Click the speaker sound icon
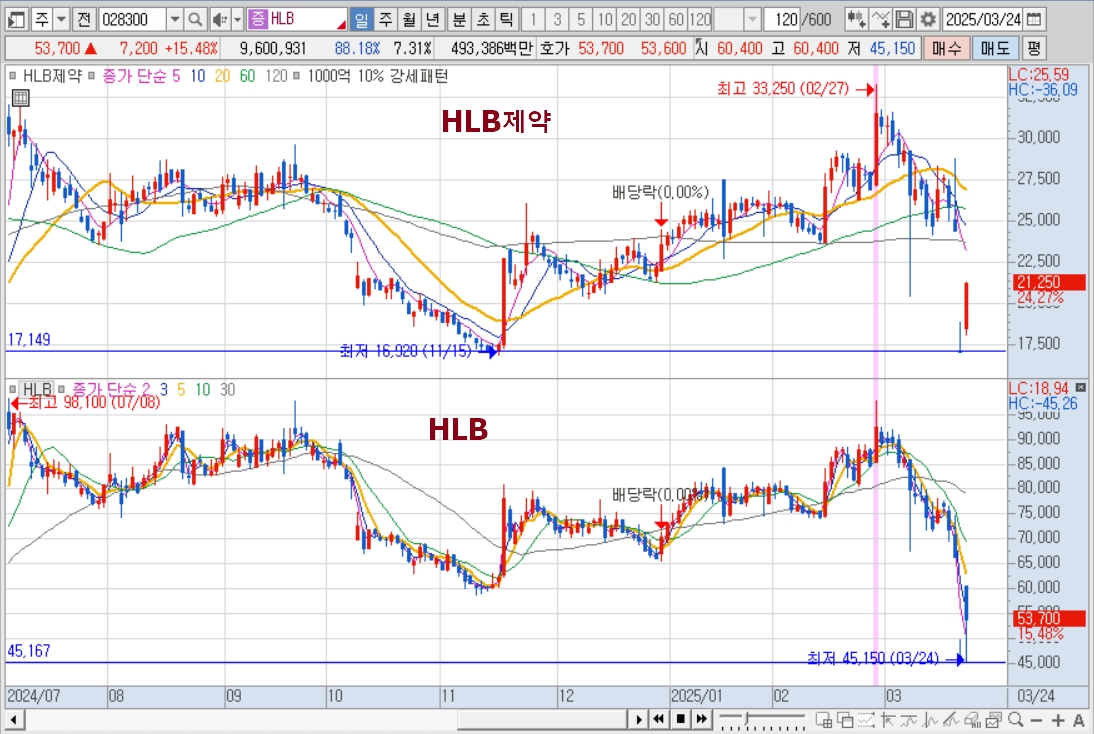The image size is (1094, 734). [220, 20]
